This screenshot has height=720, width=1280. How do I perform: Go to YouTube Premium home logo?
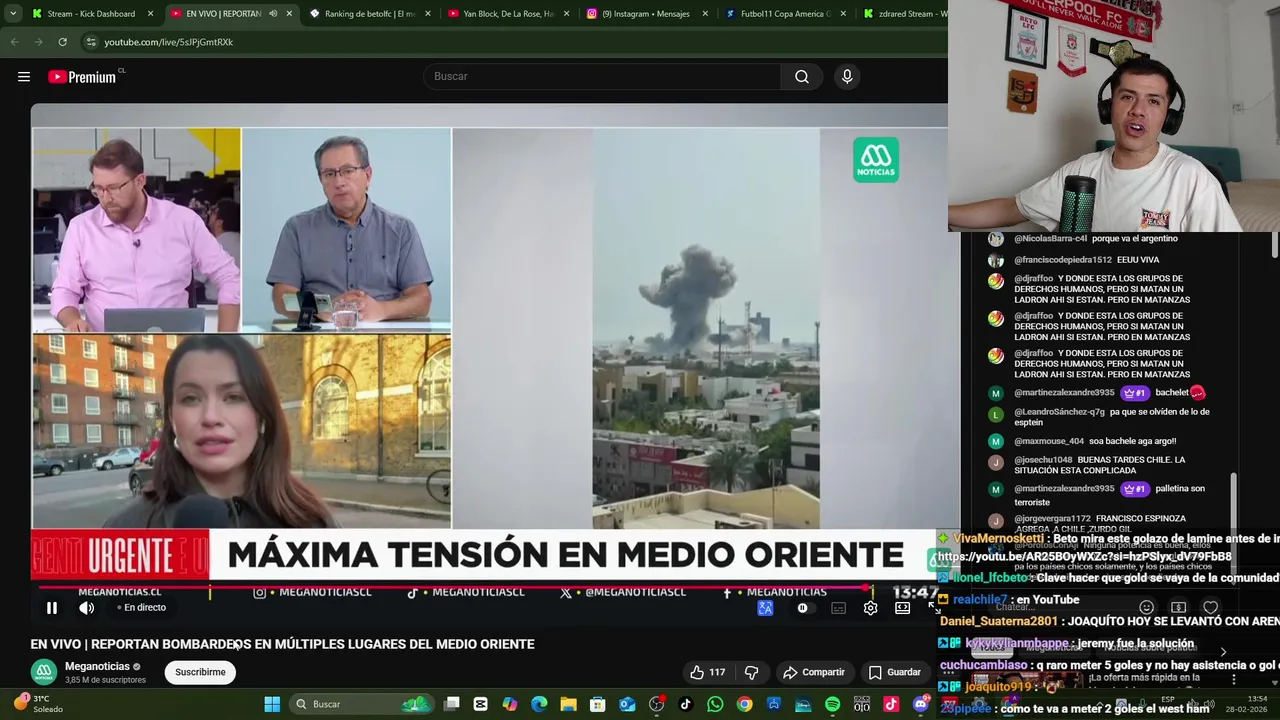(82, 77)
